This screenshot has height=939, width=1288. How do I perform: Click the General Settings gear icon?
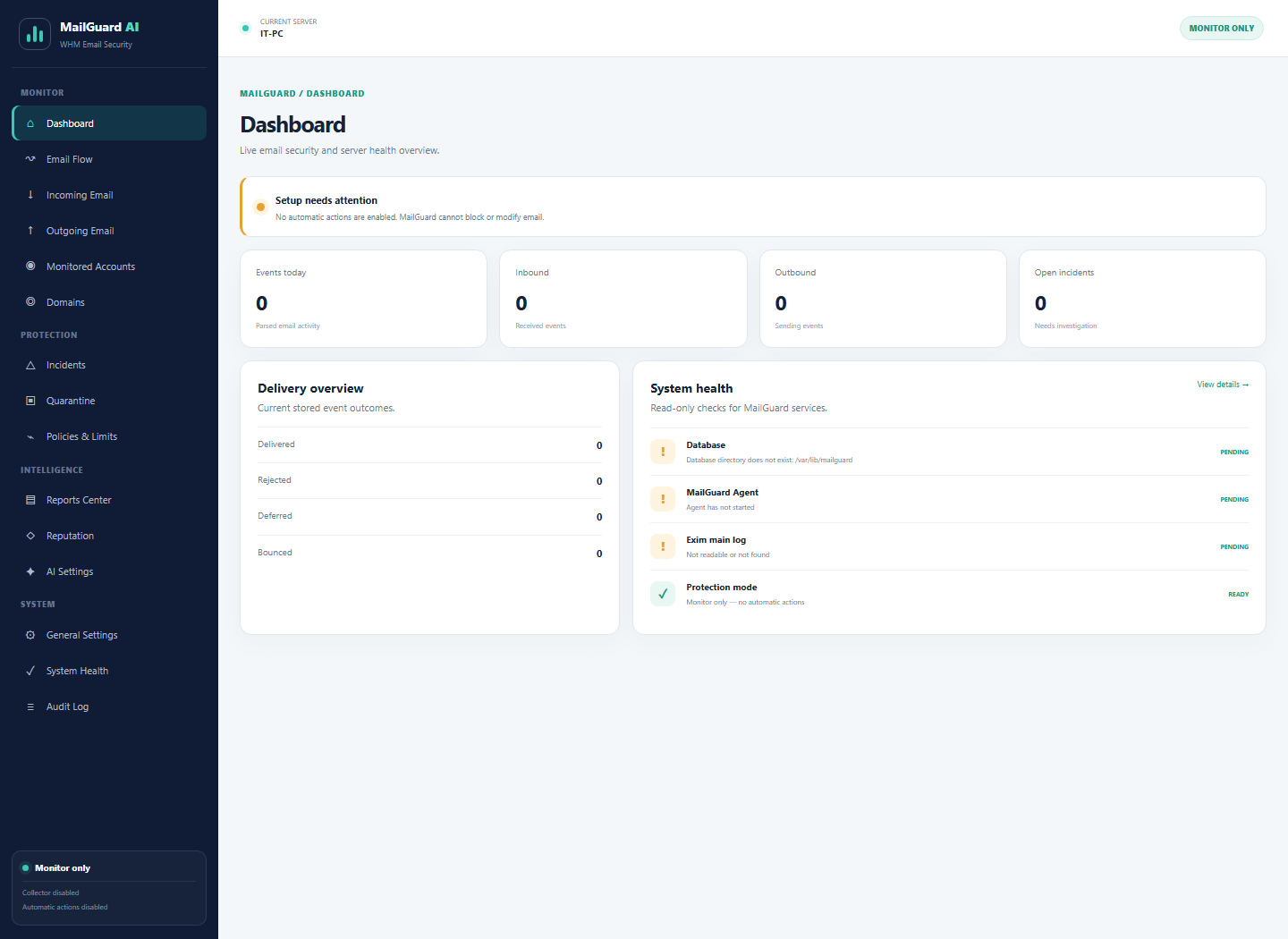tap(30, 635)
